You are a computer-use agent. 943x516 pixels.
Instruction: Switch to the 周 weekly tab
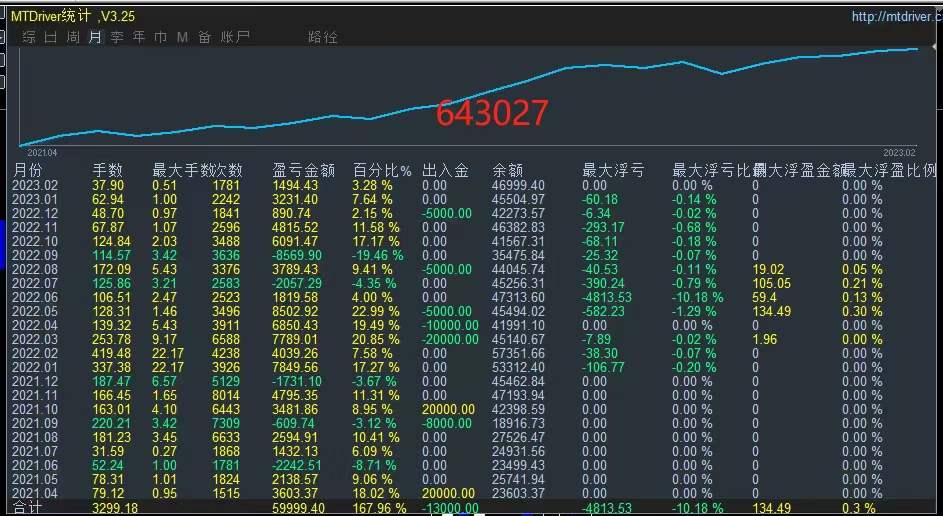point(73,37)
